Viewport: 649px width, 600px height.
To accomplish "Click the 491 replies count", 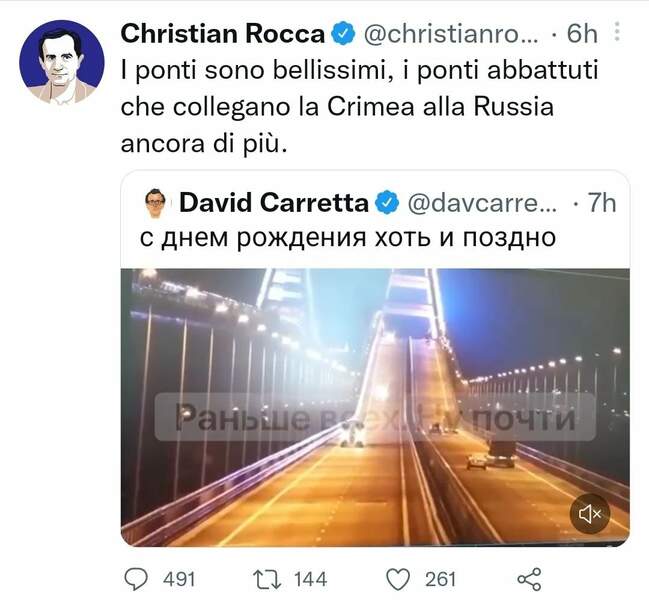I will click(179, 578).
